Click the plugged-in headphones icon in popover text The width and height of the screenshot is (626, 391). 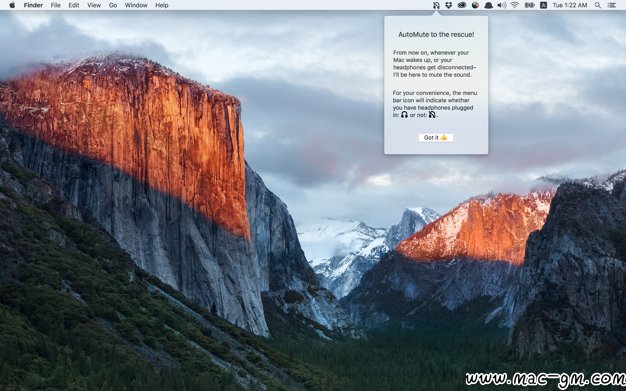click(x=404, y=115)
